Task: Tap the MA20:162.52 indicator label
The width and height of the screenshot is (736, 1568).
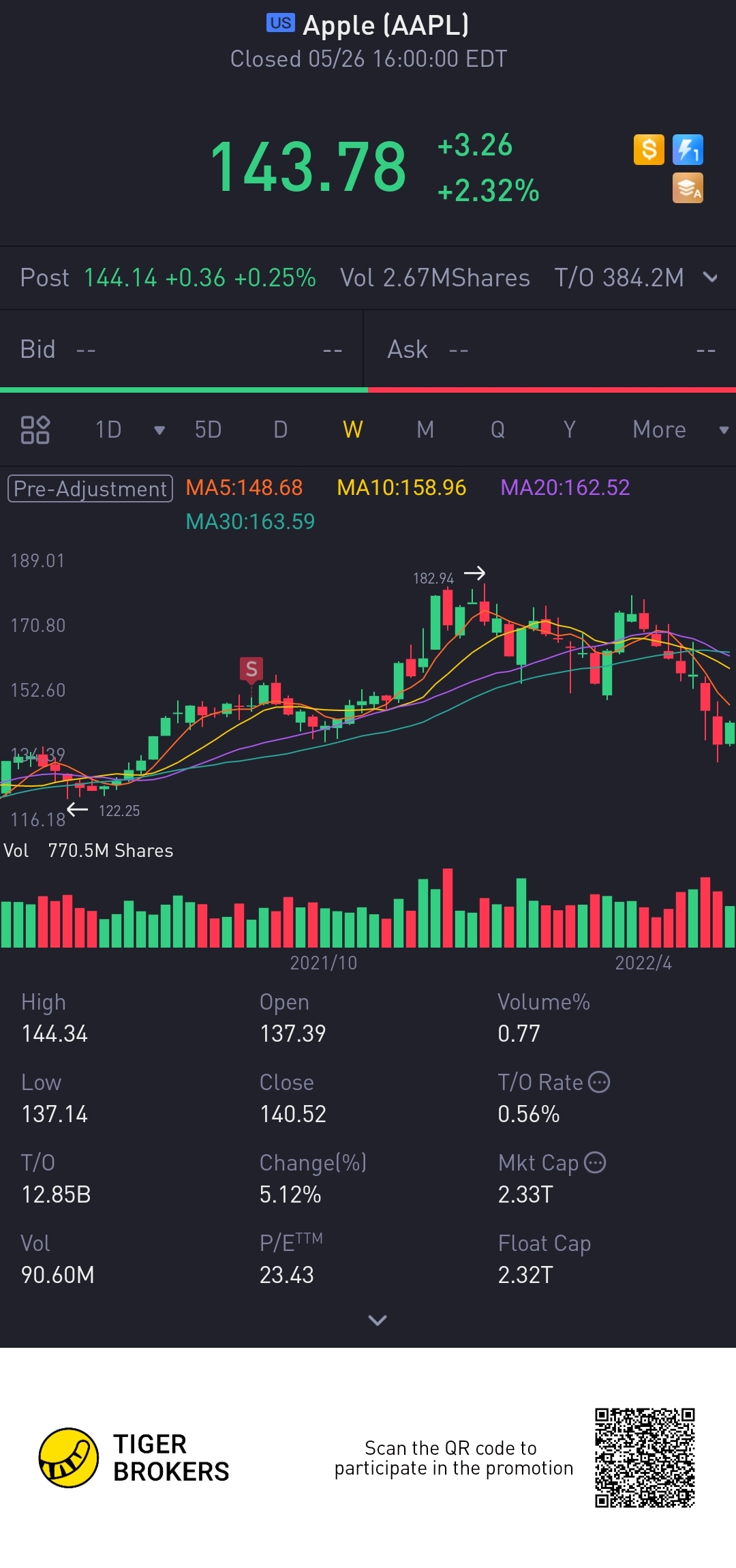Action: (565, 487)
